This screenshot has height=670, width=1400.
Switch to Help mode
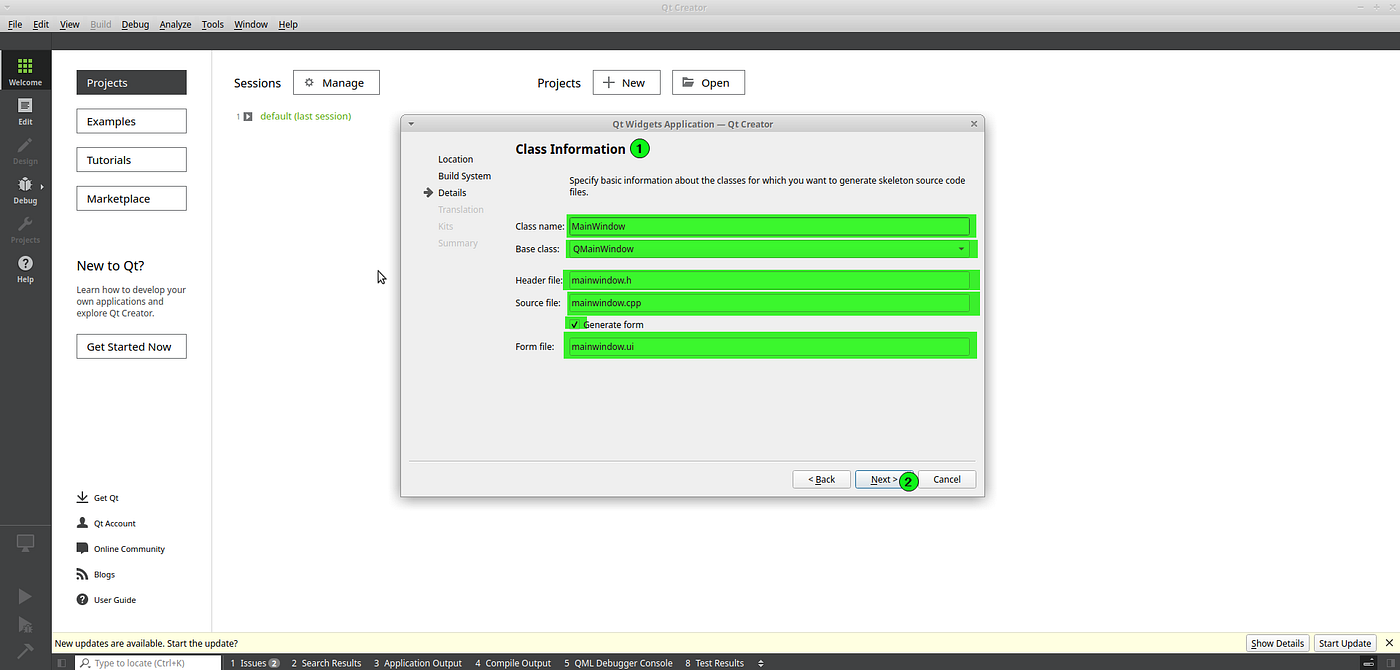pyautogui.click(x=25, y=270)
